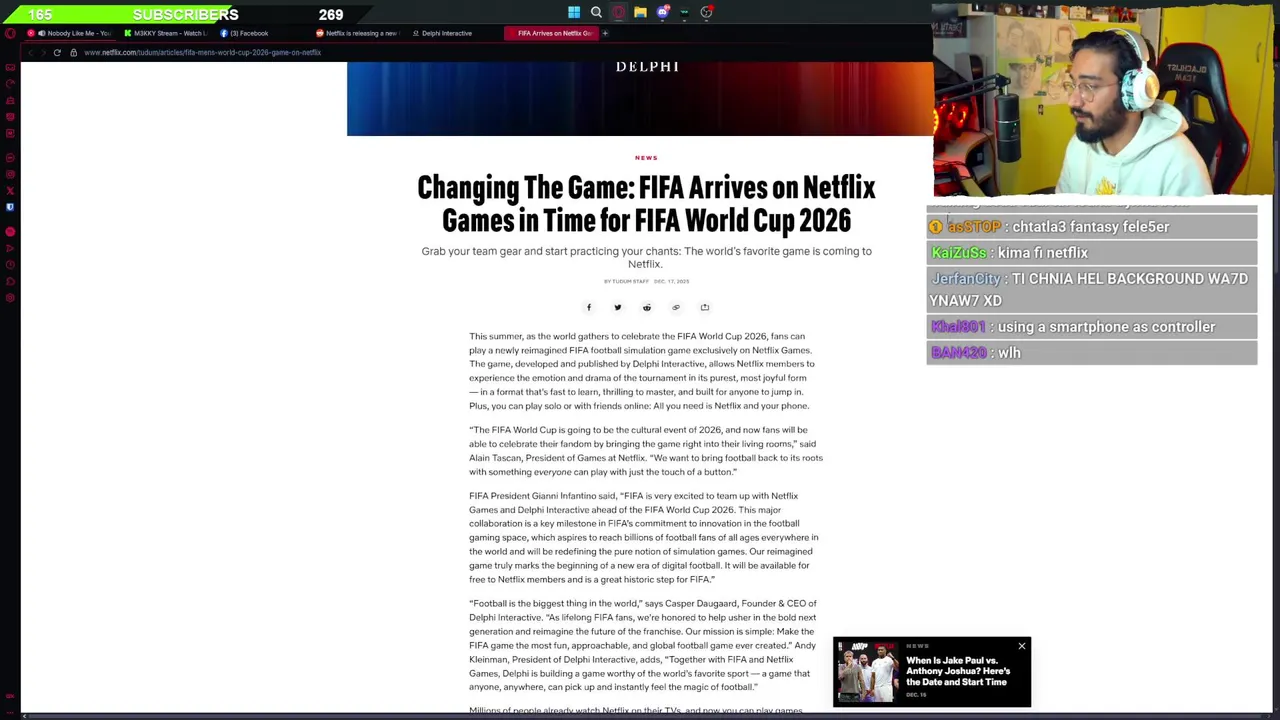Click the NEWS category label
Image resolution: width=1280 pixels, height=720 pixels.
(646, 158)
